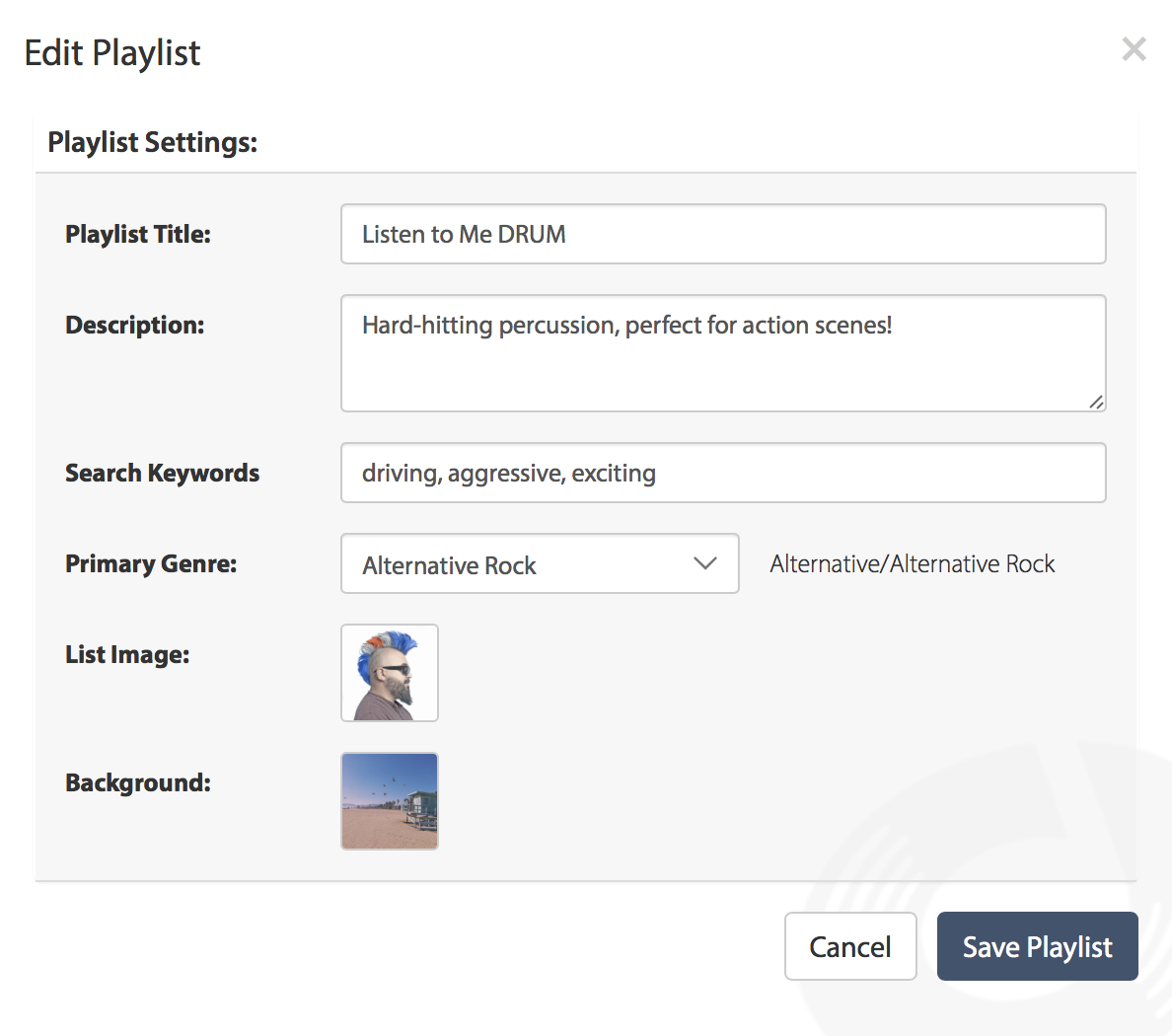Click the Playlist Title input field
This screenshot has width=1172, height=1036.
[723, 234]
